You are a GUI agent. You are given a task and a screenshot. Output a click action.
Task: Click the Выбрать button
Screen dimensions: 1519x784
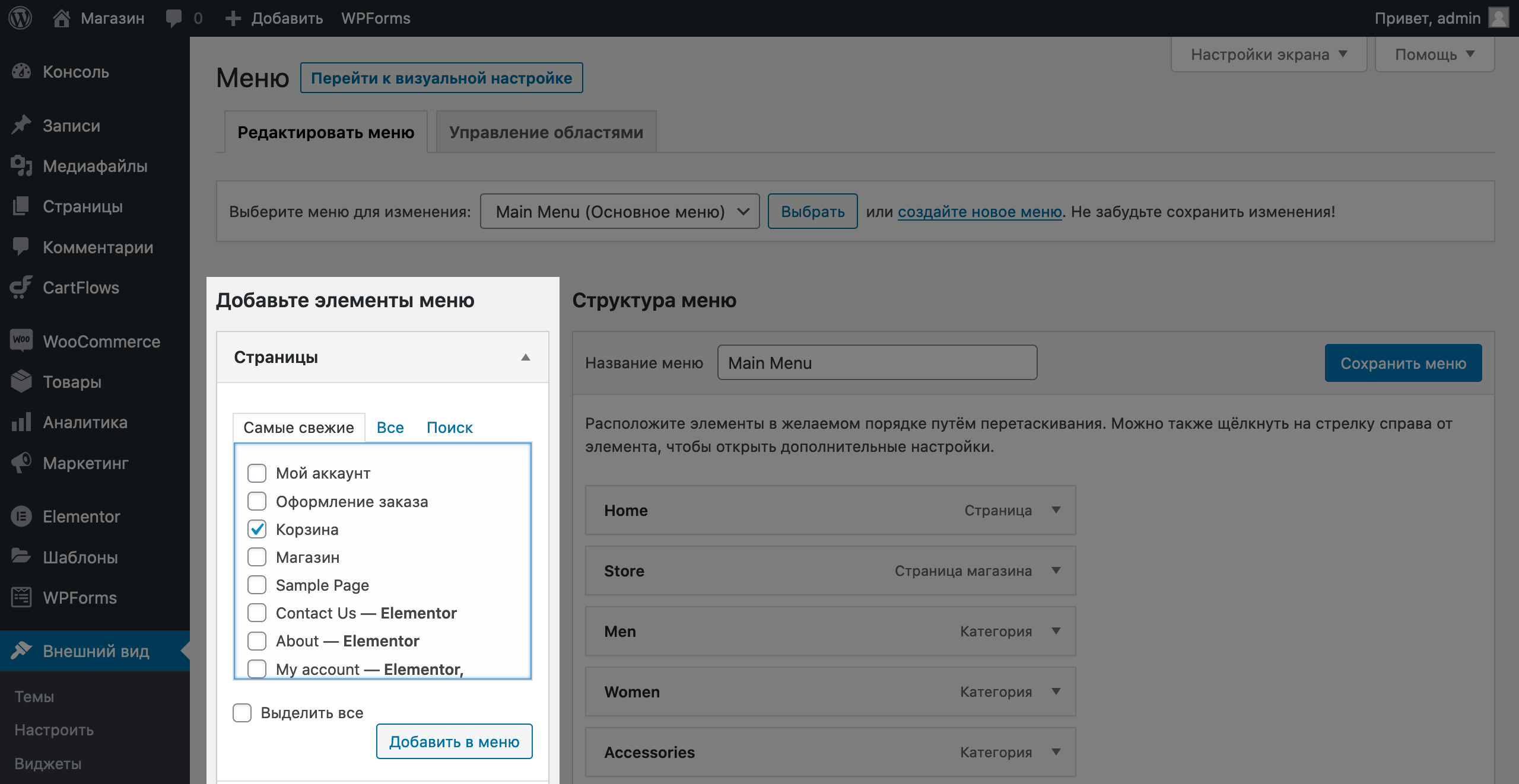coord(813,211)
